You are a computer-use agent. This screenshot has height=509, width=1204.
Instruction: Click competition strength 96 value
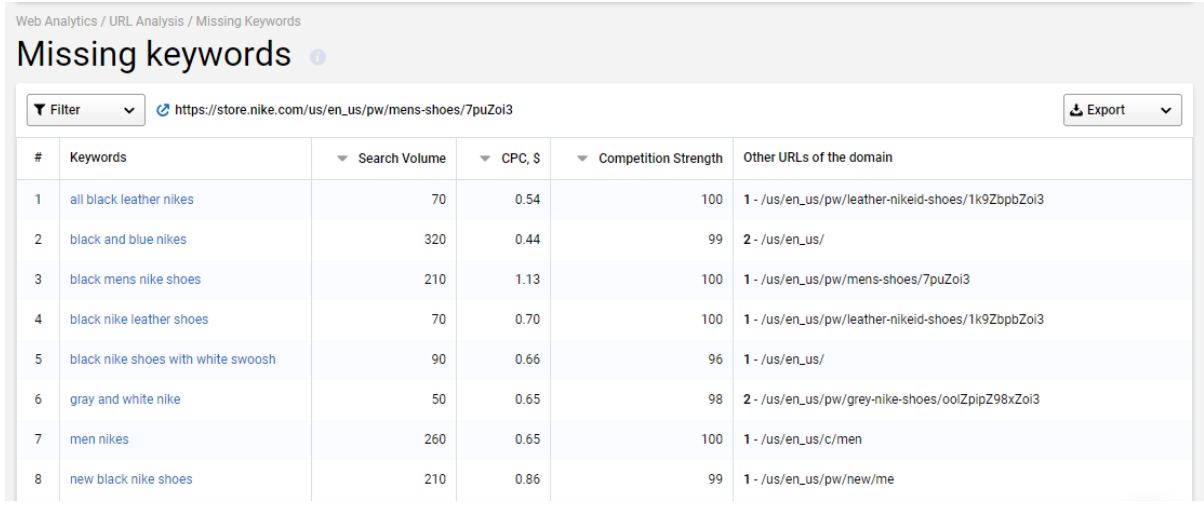point(715,359)
